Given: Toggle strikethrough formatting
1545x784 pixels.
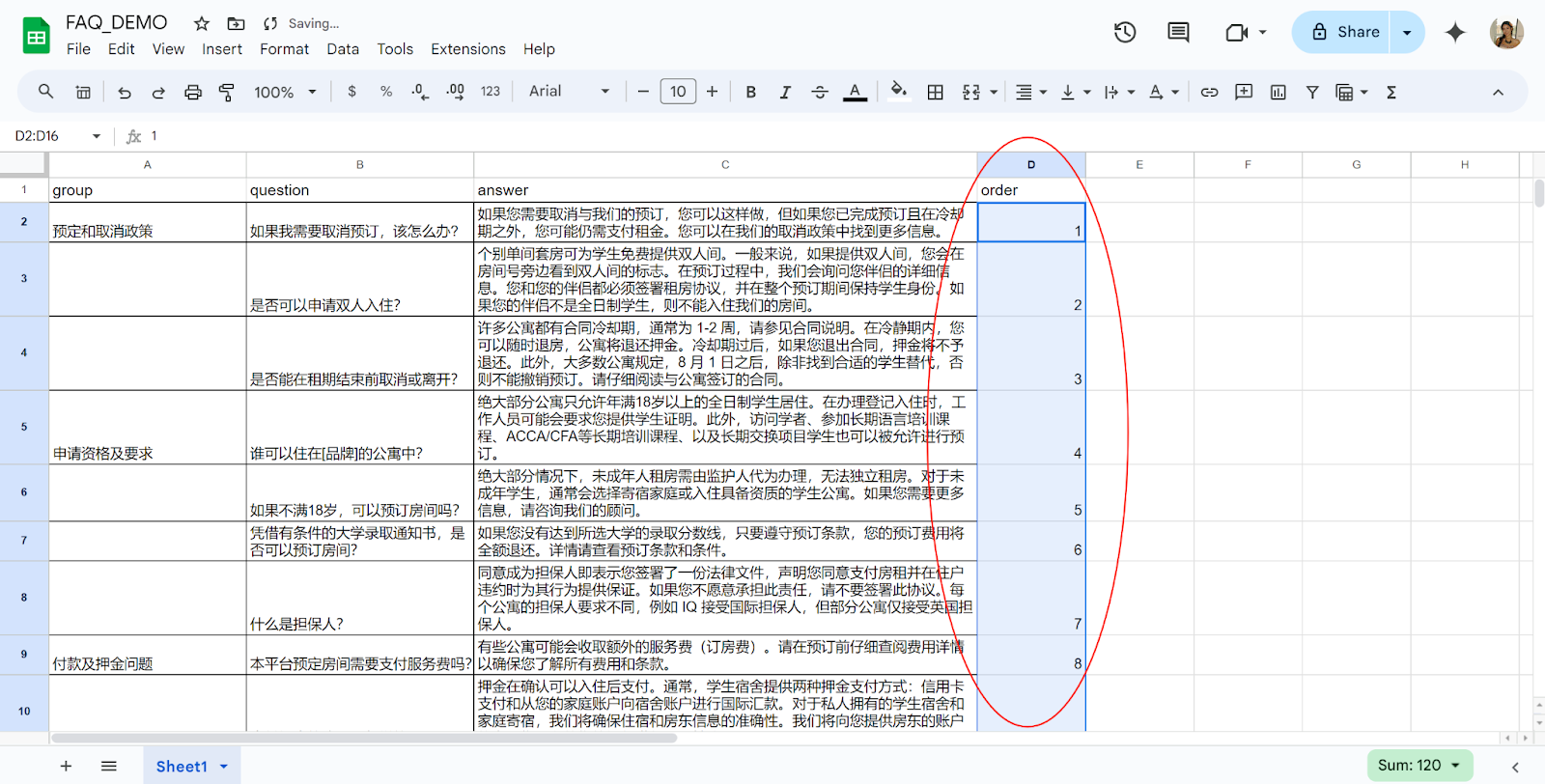Looking at the screenshot, I should point(820,92).
